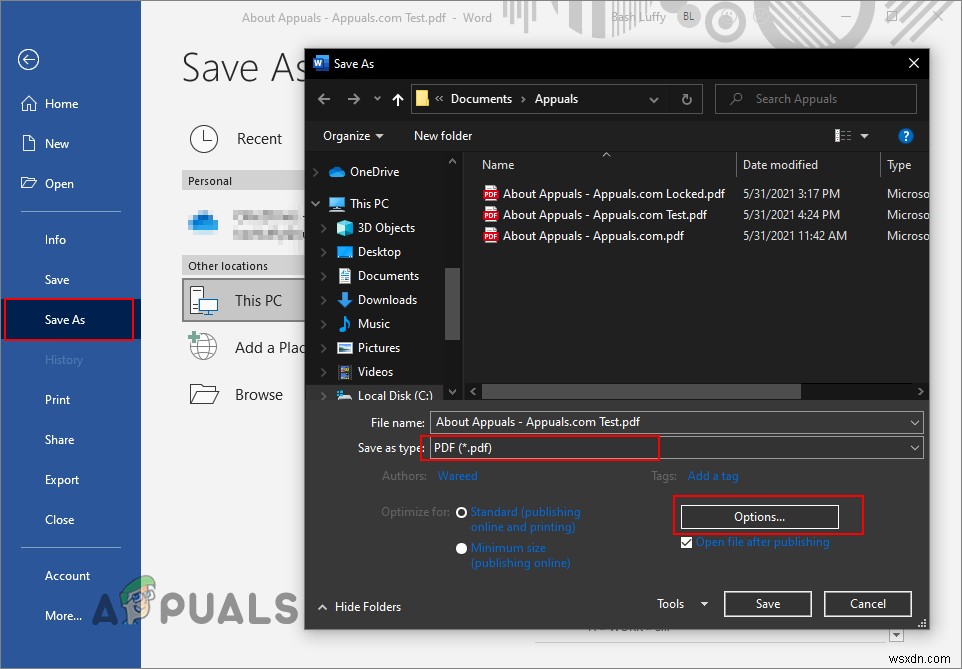Select New in the Word sidebar
Image resolution: width=962 pixels, height=669 pixels.
(x=45, y=144)
